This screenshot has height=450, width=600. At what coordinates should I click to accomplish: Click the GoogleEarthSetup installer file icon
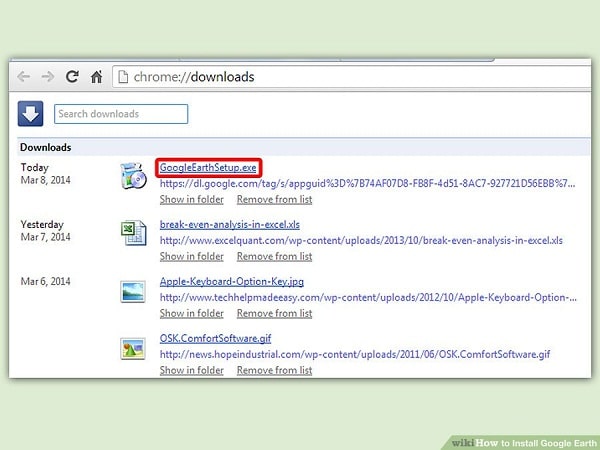133,176
